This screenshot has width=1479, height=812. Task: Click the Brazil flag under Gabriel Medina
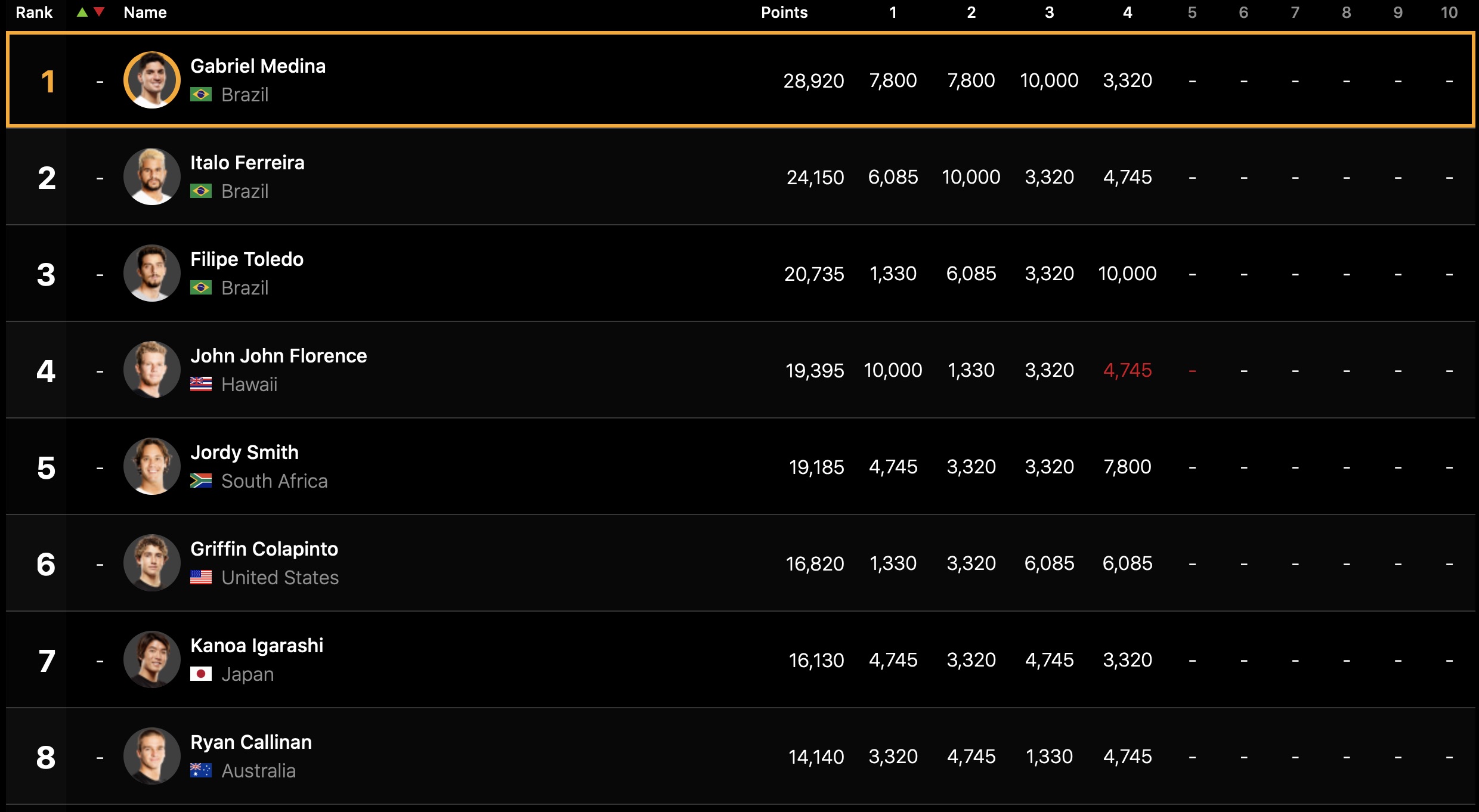(201, 95)
